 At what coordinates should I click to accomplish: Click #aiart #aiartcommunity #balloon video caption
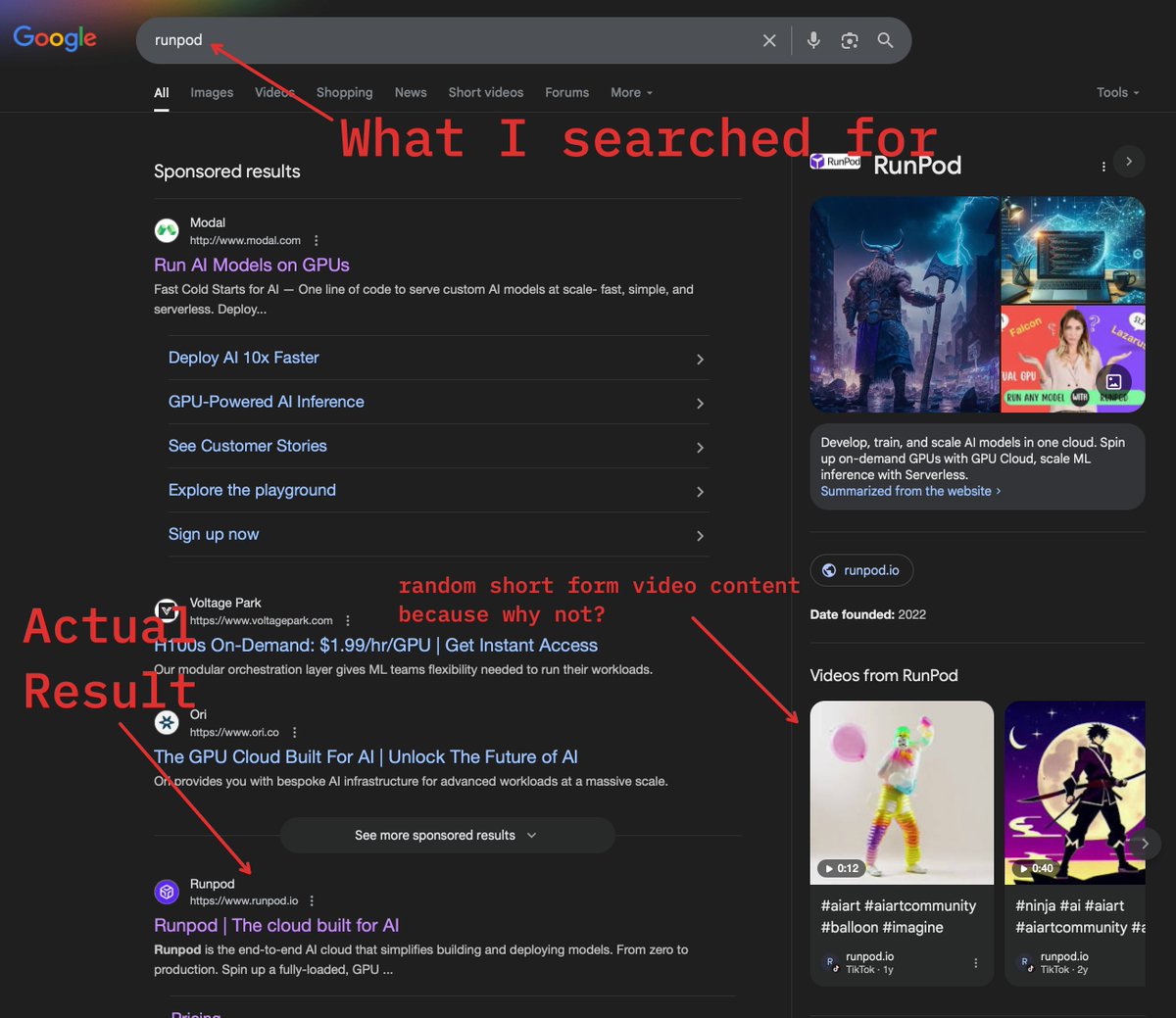[899, 916]
